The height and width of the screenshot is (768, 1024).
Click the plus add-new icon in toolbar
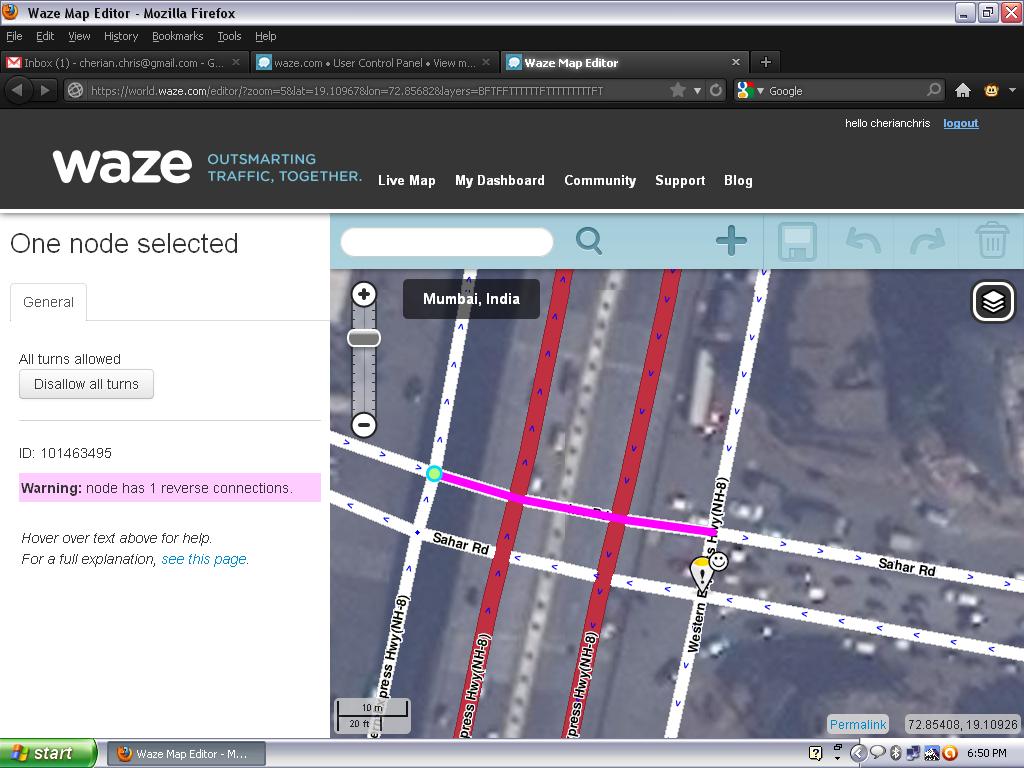click(x=731, y=241)
